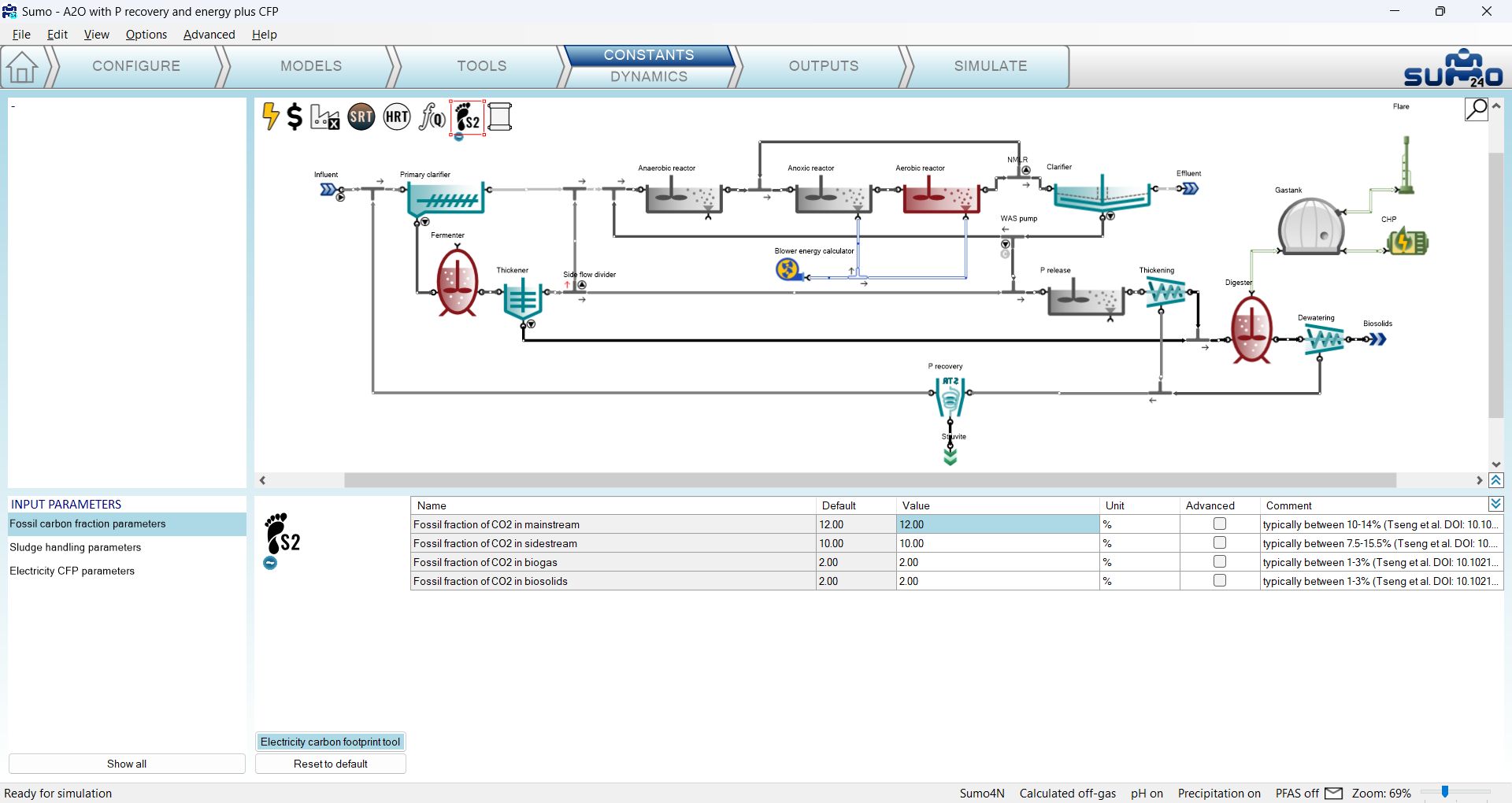The width and height of the screenshot is (1512, 803).
Task: Select the S2 carbon footprint tool icon
Action: (467, 118)
